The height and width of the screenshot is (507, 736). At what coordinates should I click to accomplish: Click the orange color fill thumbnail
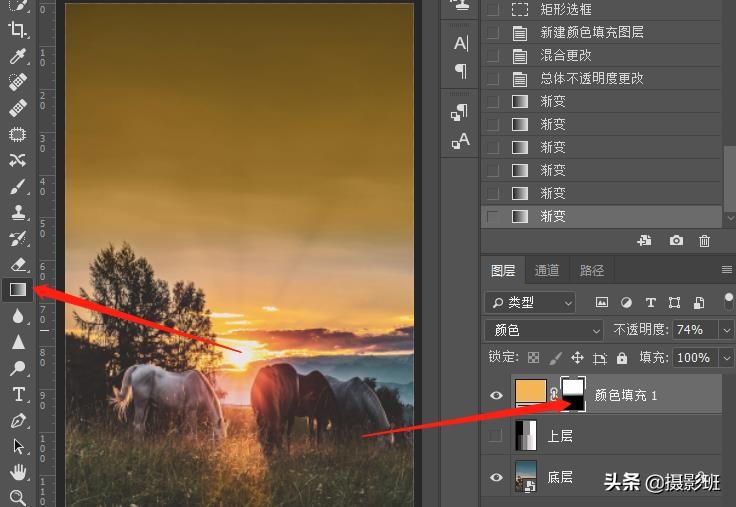point(531,393)
